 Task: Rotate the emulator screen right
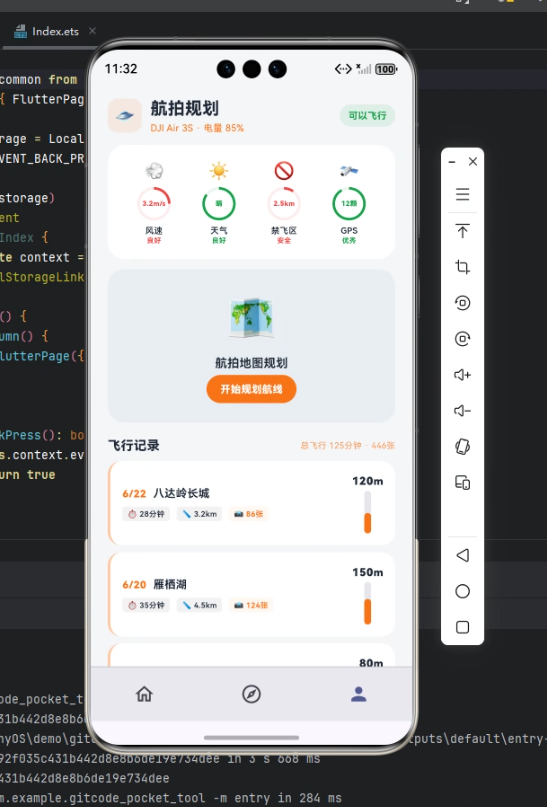click(463, 339)
